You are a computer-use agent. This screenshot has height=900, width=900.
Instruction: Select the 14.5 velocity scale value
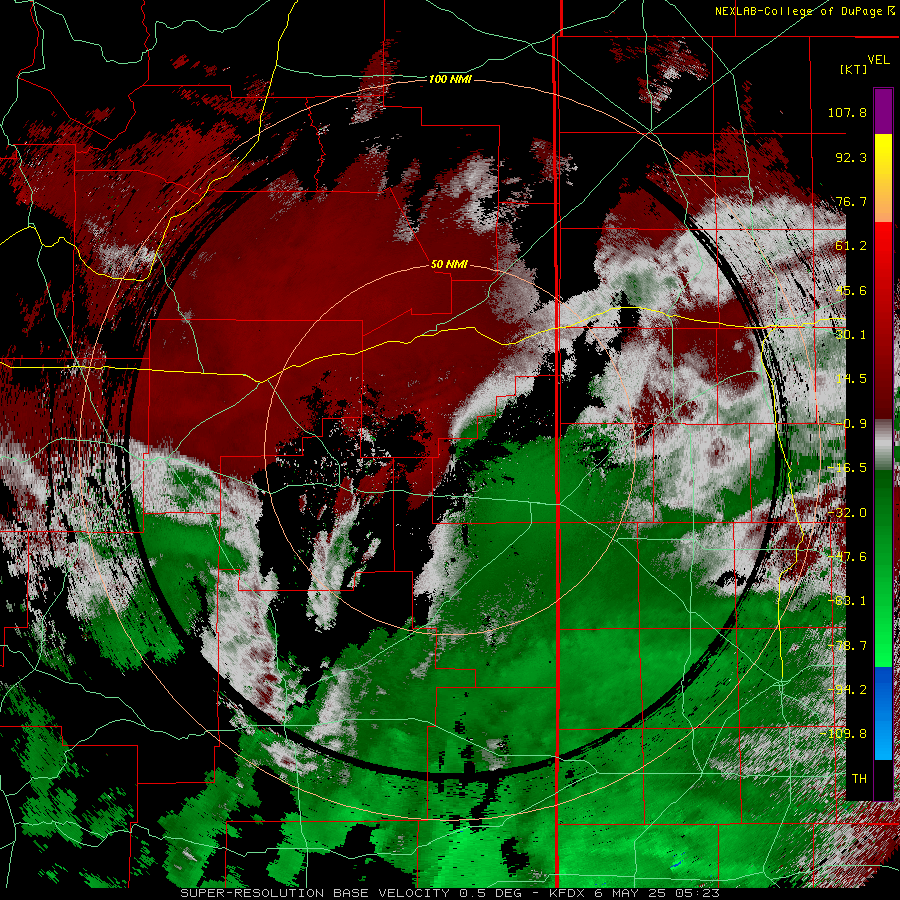pyautogui.click(x=851, y=379)
